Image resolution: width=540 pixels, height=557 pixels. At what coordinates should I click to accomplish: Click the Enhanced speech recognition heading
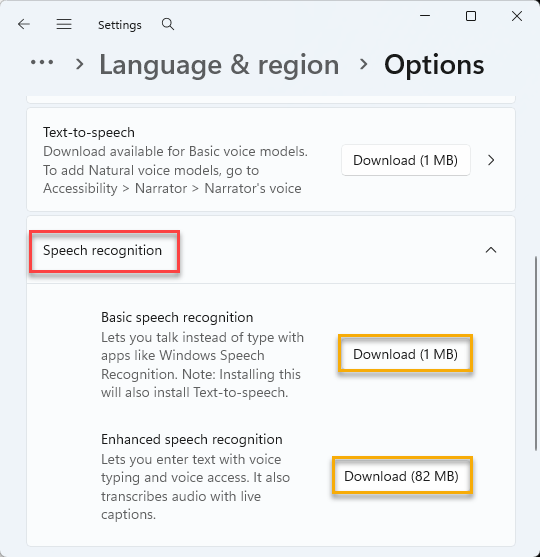coord(192,439)
